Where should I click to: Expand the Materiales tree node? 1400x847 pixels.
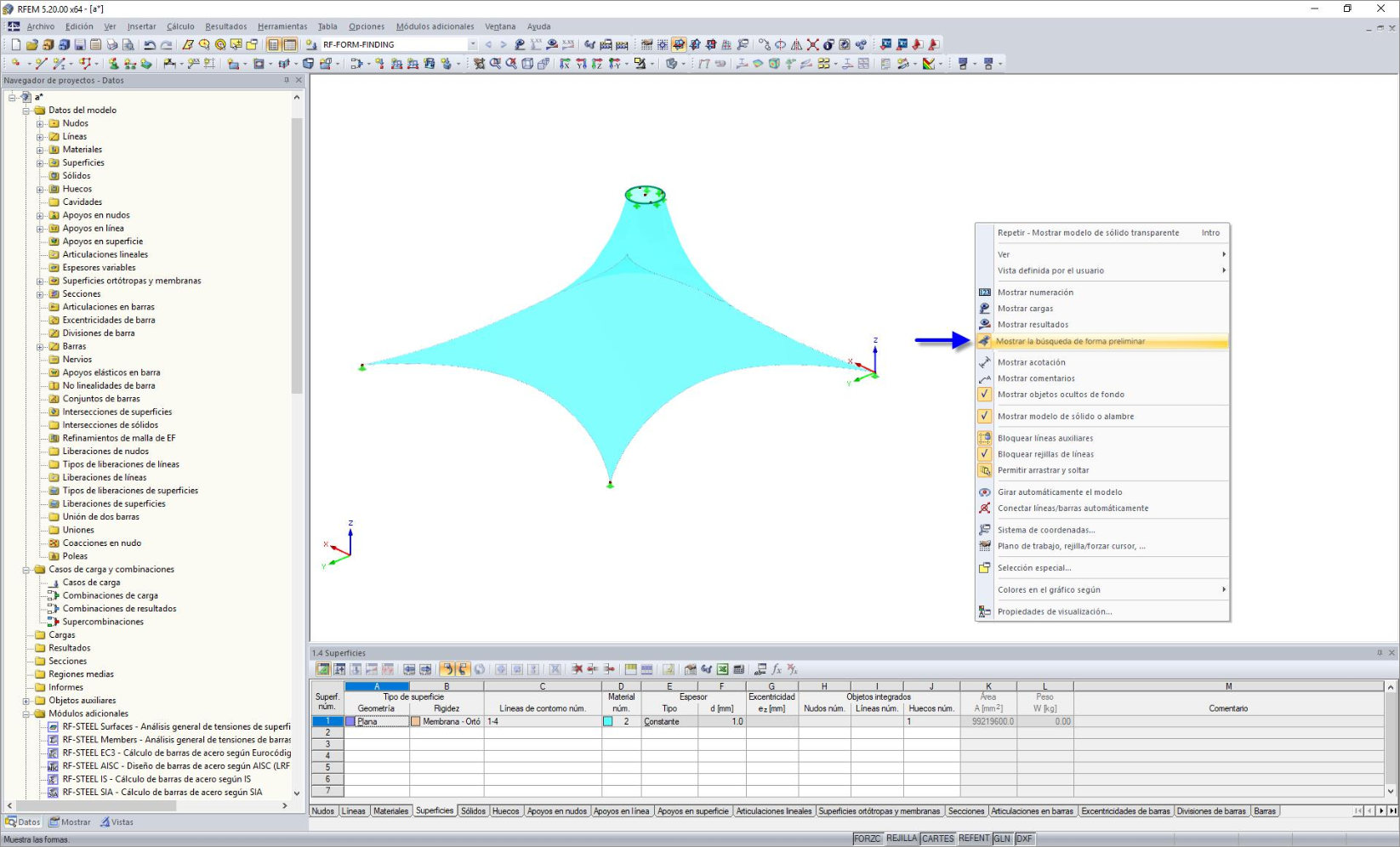pos(39,150)
